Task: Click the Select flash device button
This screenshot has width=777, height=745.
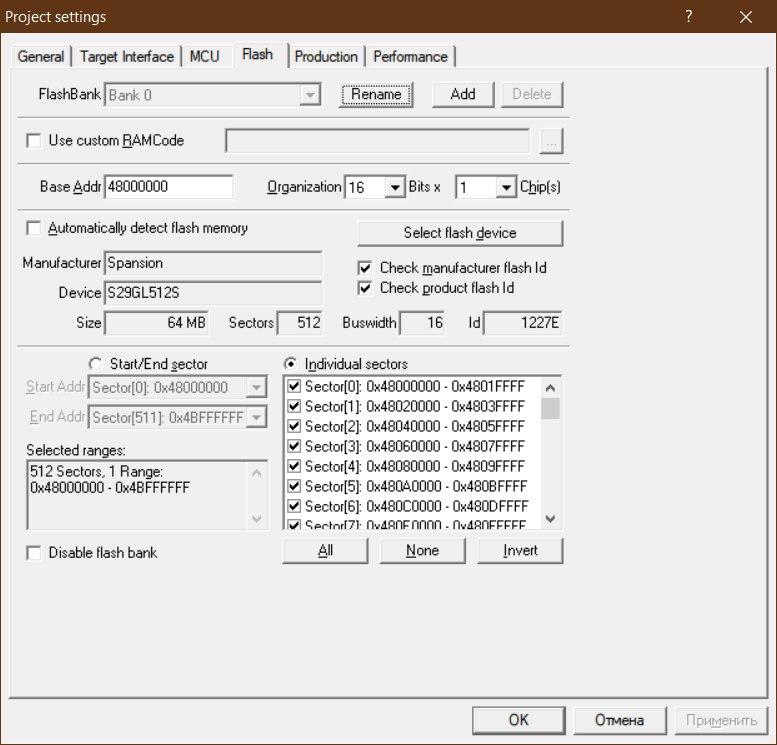Action: pyautogui.click(x=460, y=233)
